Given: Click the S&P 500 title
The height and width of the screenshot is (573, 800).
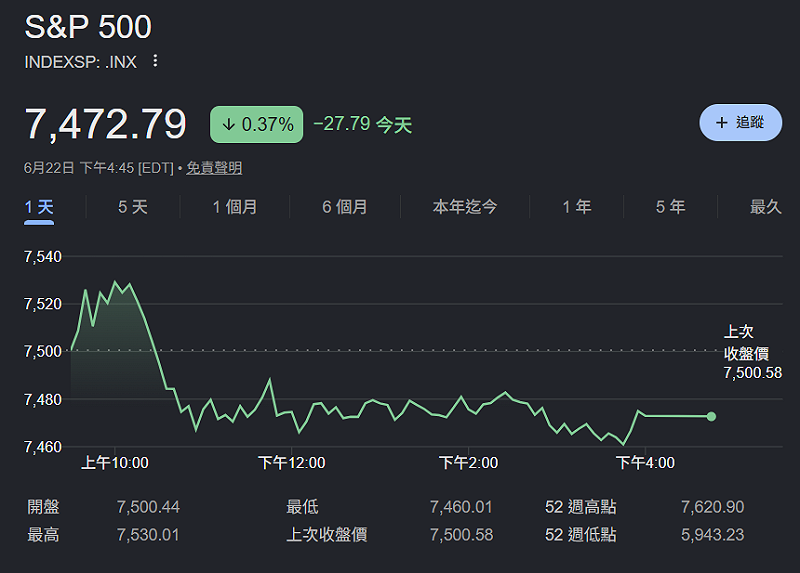Looking at the screenshot, I should [88, 27].
